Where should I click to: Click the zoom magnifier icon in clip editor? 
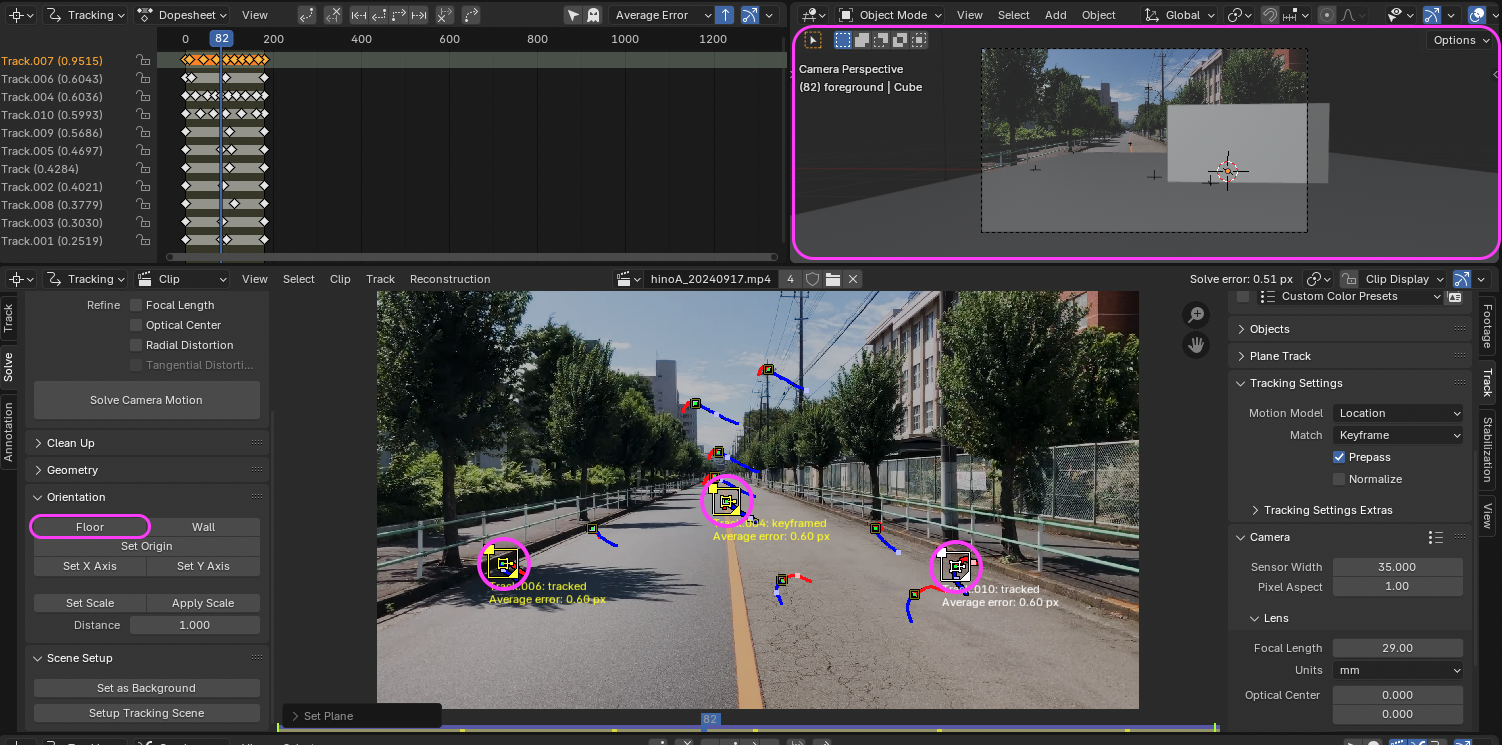(1196, 315)
